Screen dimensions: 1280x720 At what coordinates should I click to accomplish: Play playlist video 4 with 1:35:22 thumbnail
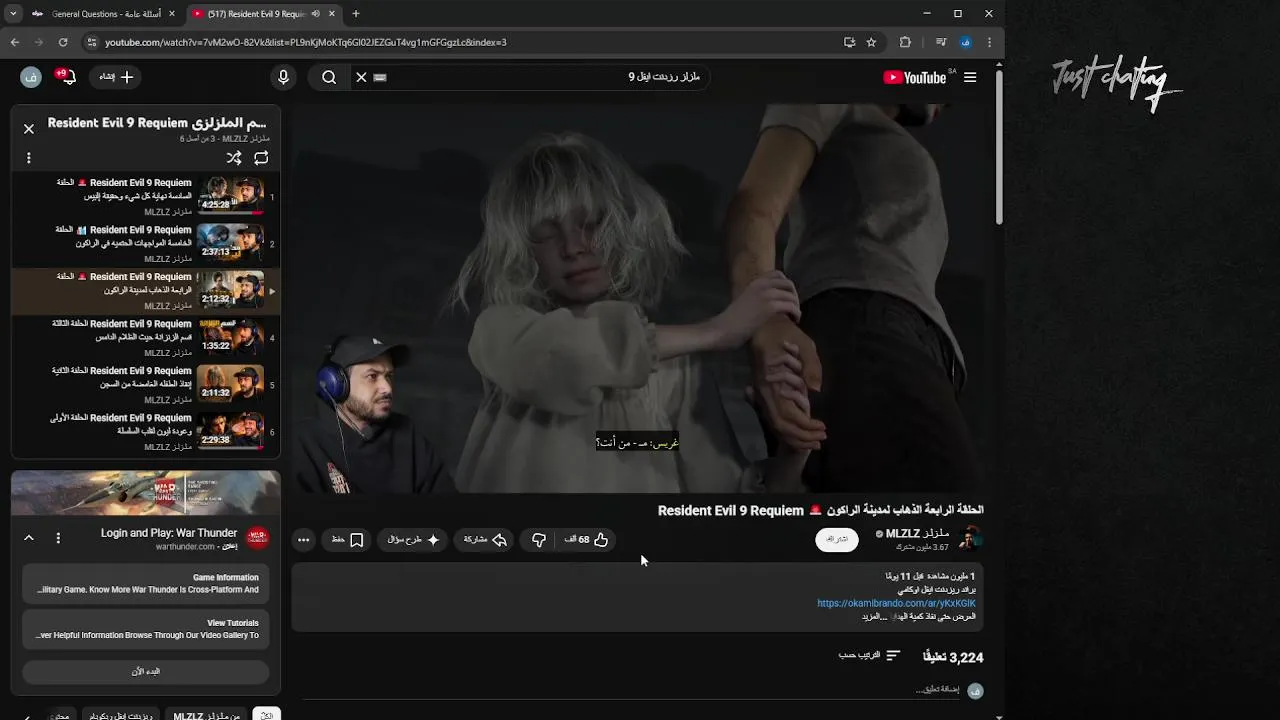point(145,338)
